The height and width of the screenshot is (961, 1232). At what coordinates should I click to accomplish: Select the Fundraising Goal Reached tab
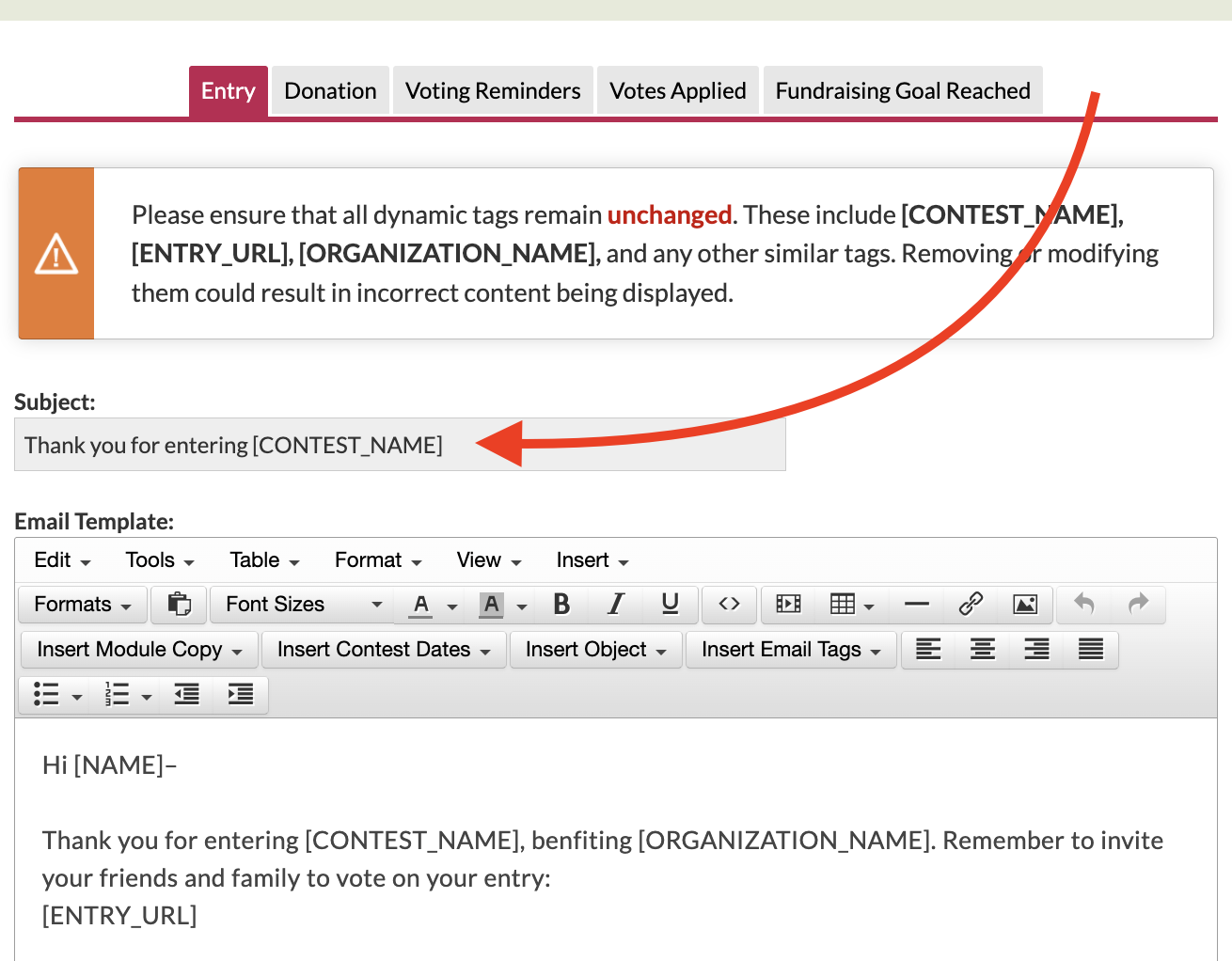(902, 91)
